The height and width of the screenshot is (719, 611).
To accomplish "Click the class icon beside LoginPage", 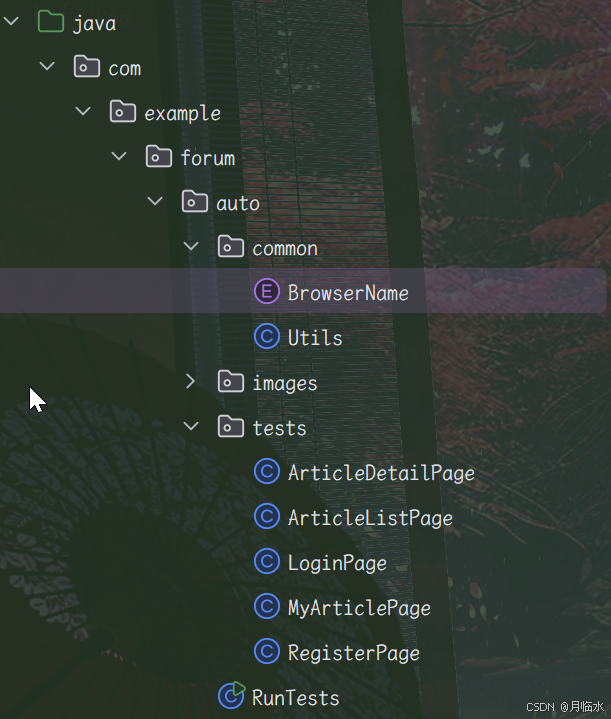I will click(267, 561).
